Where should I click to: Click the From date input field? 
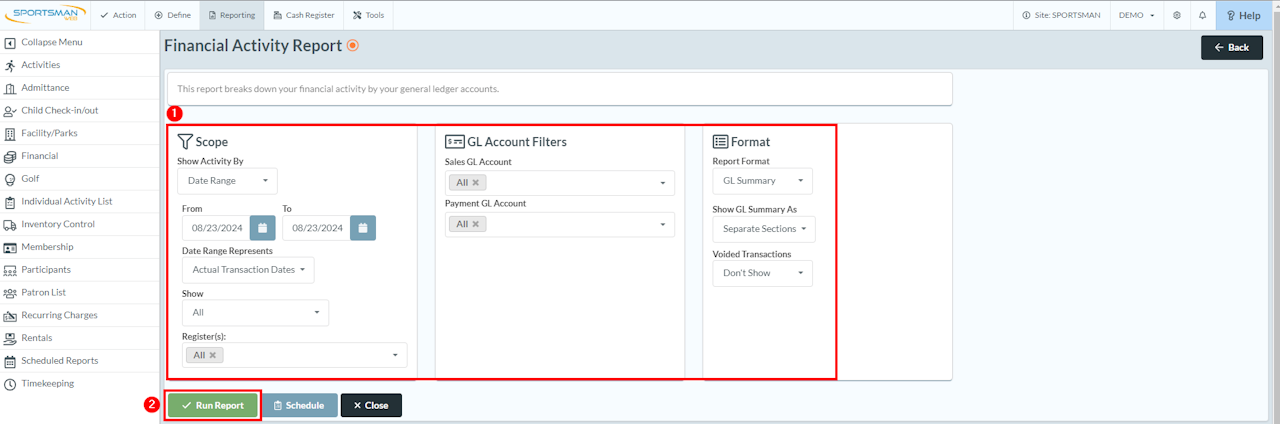click(x=213, y=228)
